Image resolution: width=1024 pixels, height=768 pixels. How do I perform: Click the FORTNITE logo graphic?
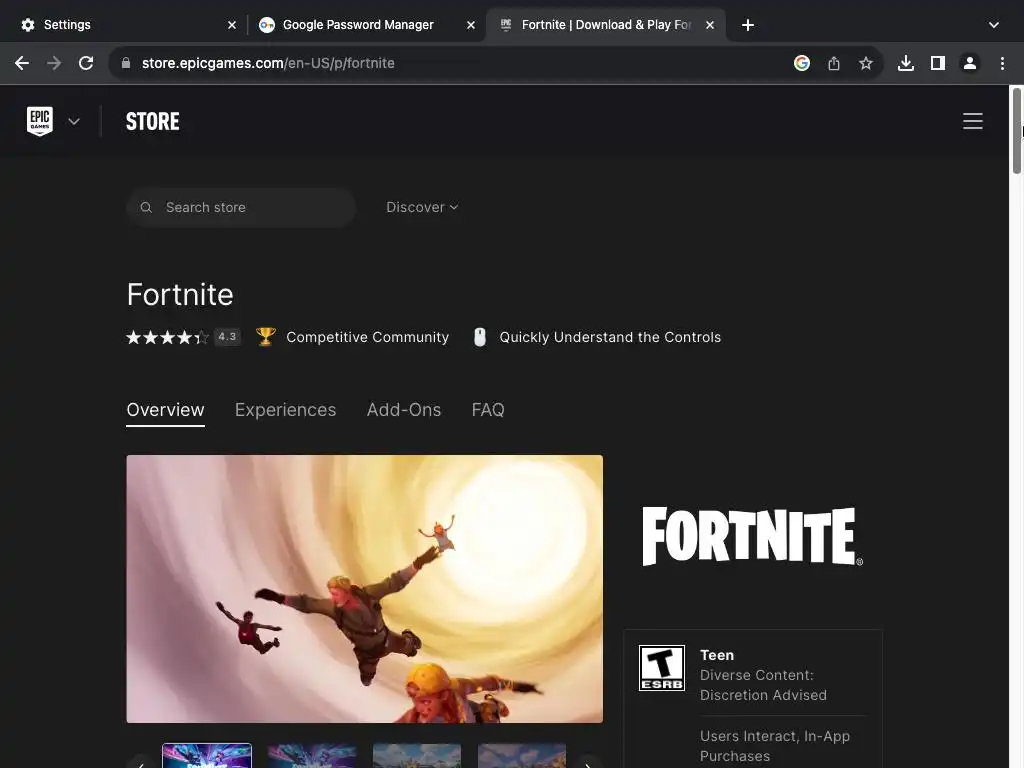[752, 536]
